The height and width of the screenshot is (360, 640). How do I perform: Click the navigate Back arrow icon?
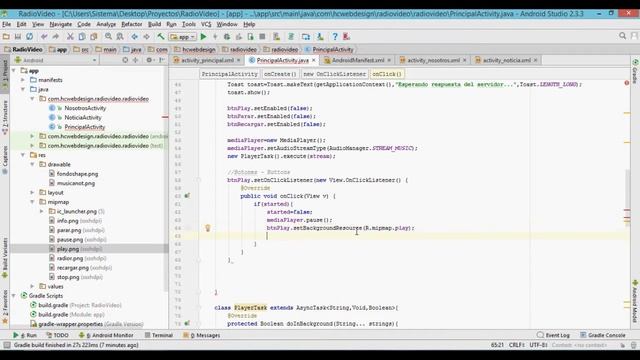pos(134,37)
